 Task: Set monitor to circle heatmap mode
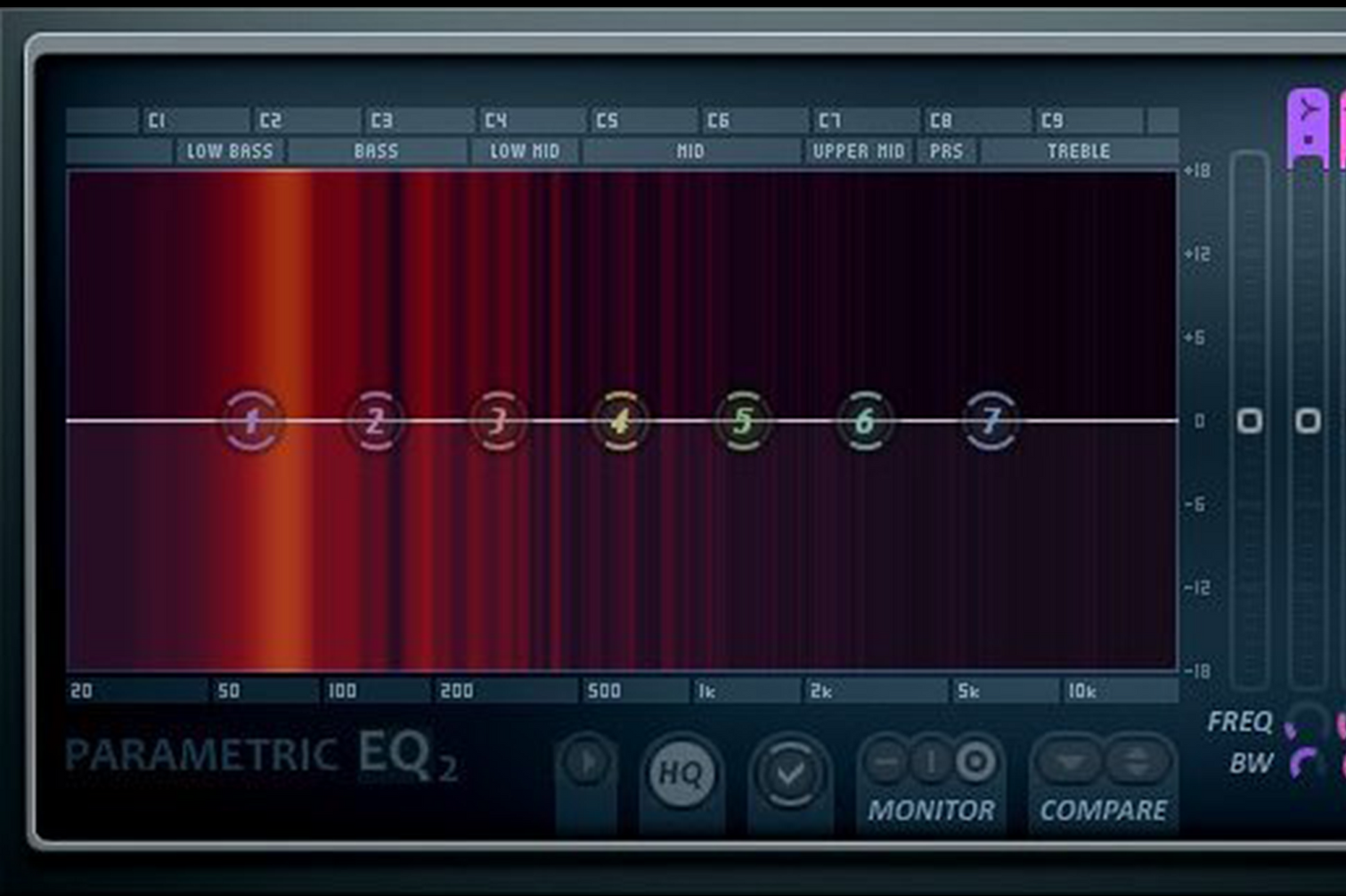[x=975, y=762]
